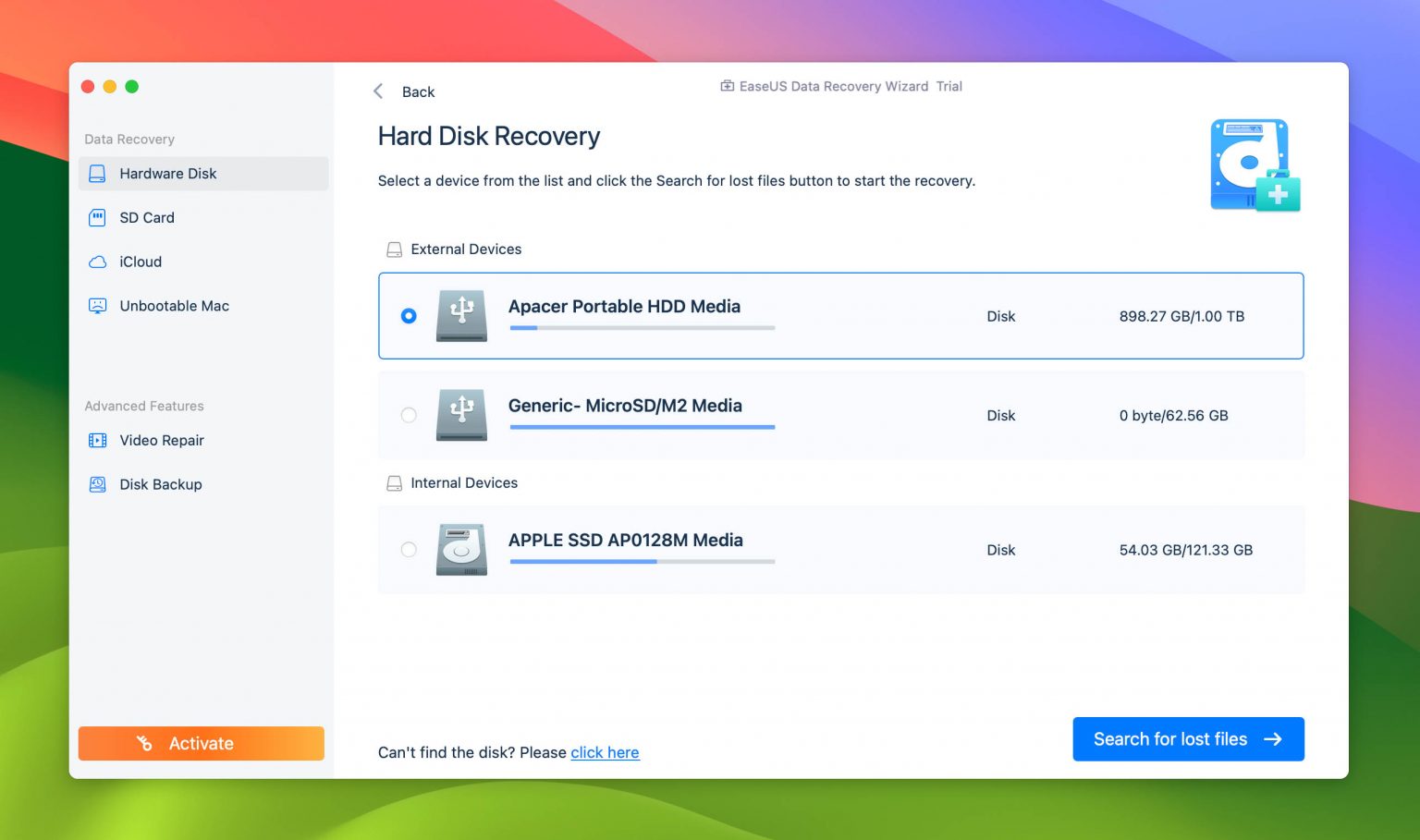Screen dimensions: 1420x840
Task: Open the Disk Backup feature
Action: point(160,483)
